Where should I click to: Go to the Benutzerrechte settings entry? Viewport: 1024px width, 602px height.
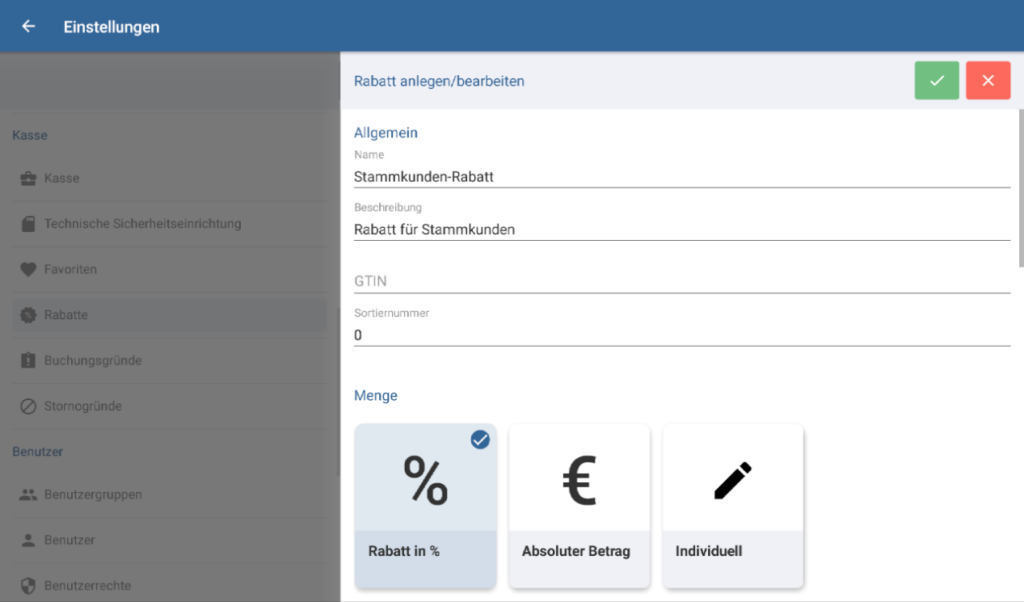point(87,585)
